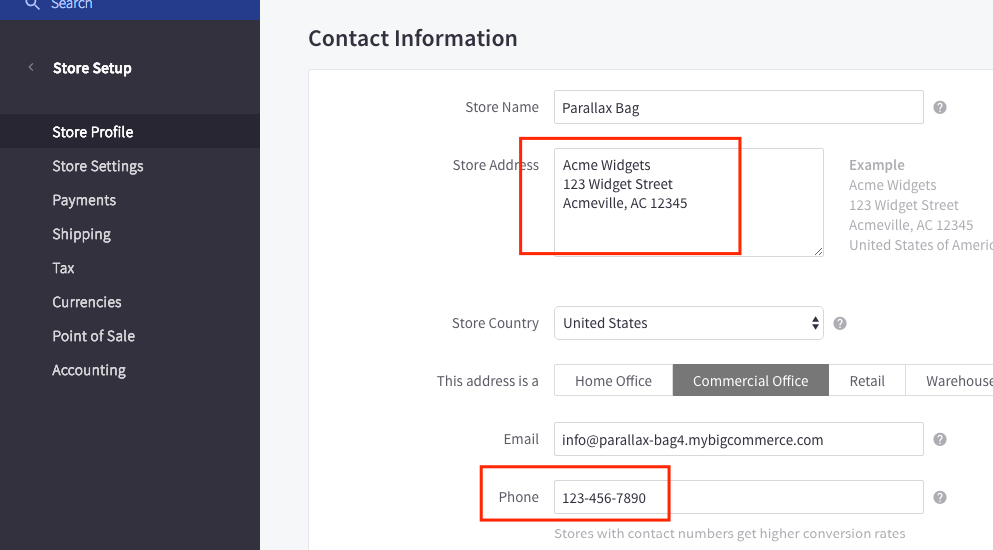Open Store Settings in sidebar

[98, 166]
